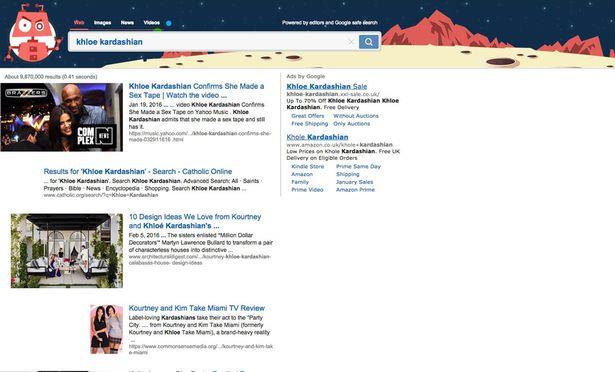
Task: Open the 10 Design Ideas We Love article
Action: pos(195,221)
